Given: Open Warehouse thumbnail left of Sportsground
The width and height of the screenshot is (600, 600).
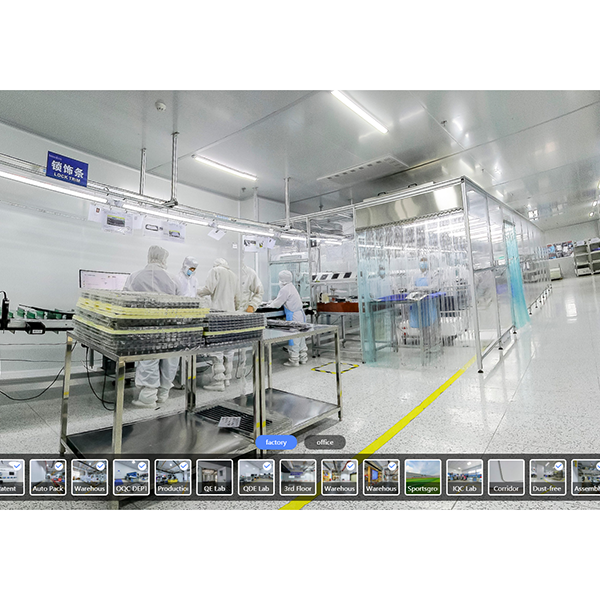Looking at the screenshot, I should (x=381, y=477).
